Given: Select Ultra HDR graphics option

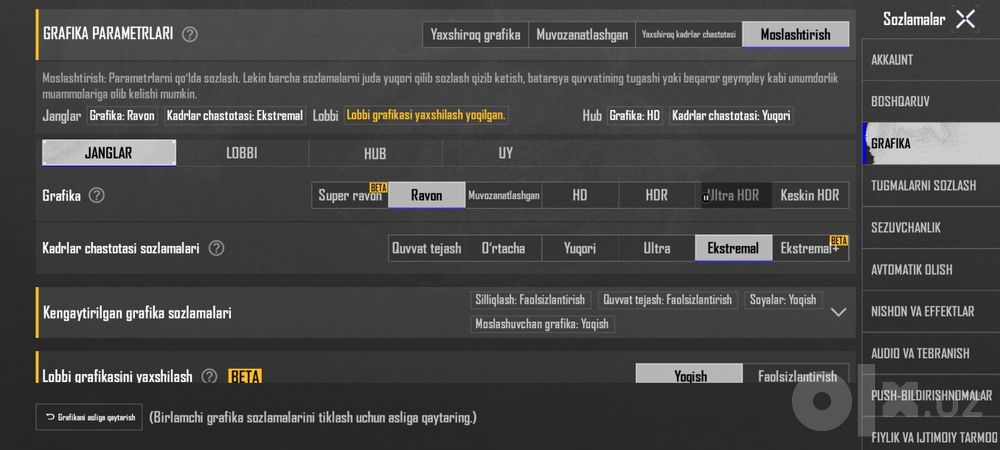Looking at the screenshot, I should click(x=733, y=195).
